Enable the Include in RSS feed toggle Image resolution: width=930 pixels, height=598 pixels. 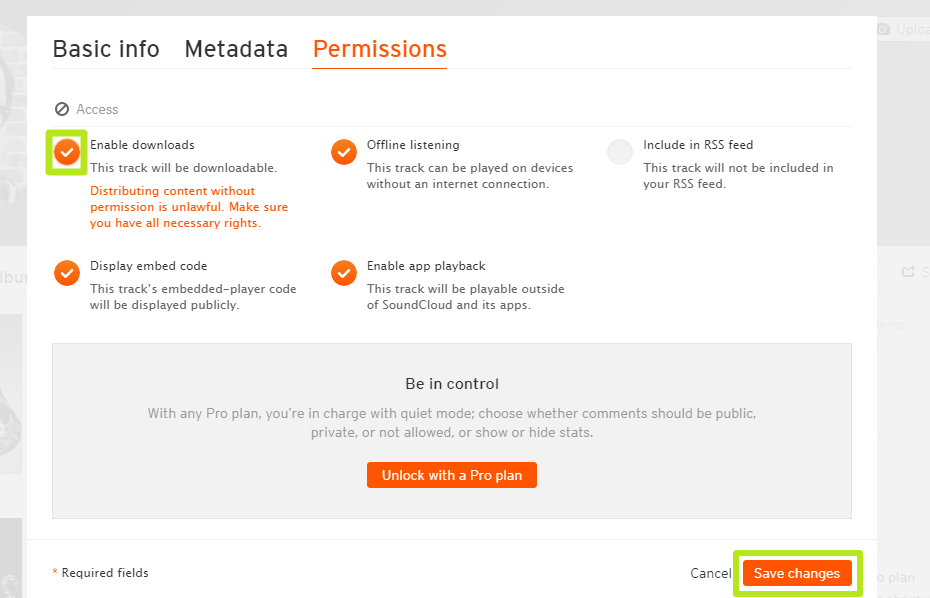pyautogui.click(x=620, y=153)
